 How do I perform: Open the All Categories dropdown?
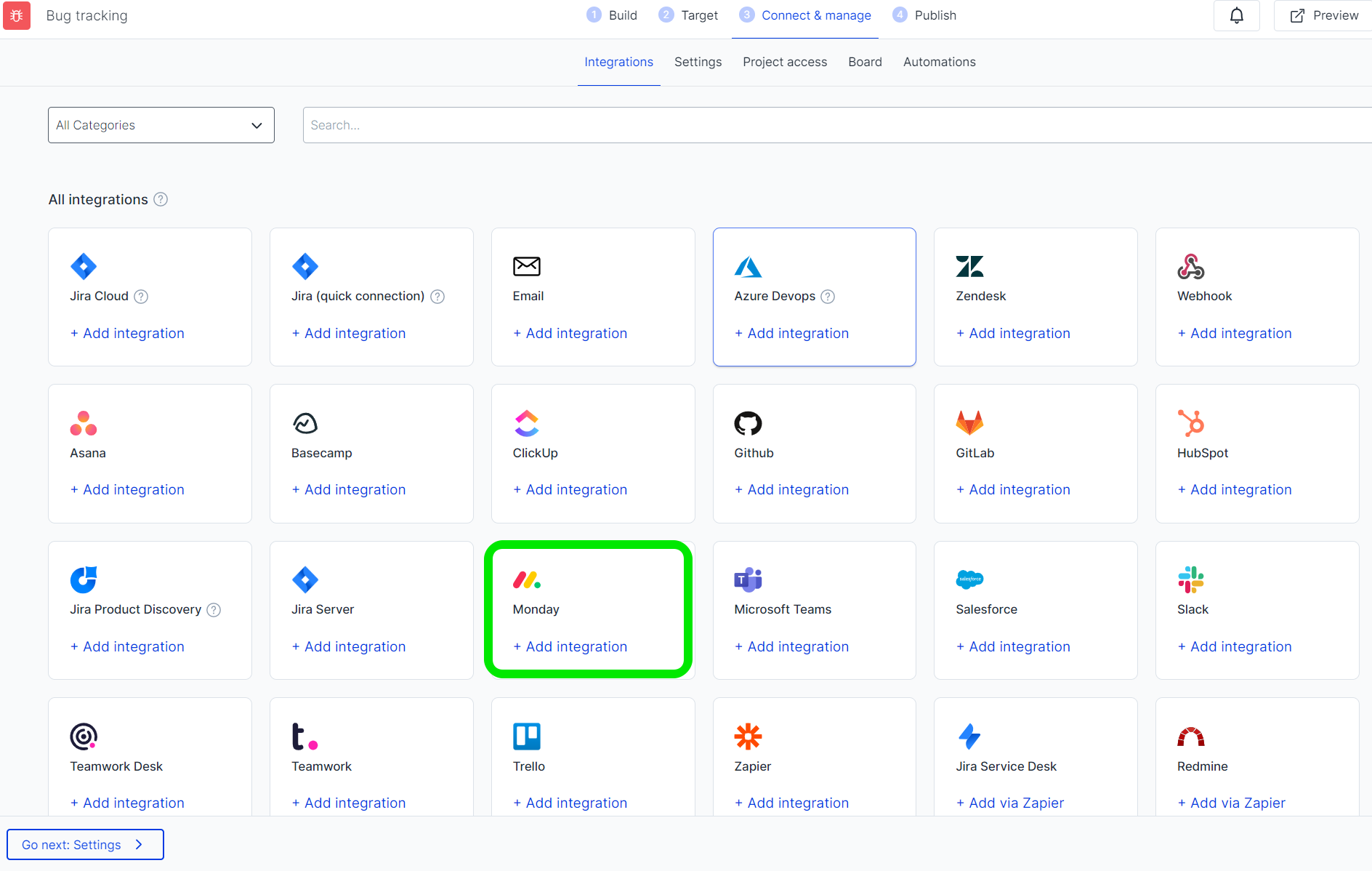coord(161,125)
